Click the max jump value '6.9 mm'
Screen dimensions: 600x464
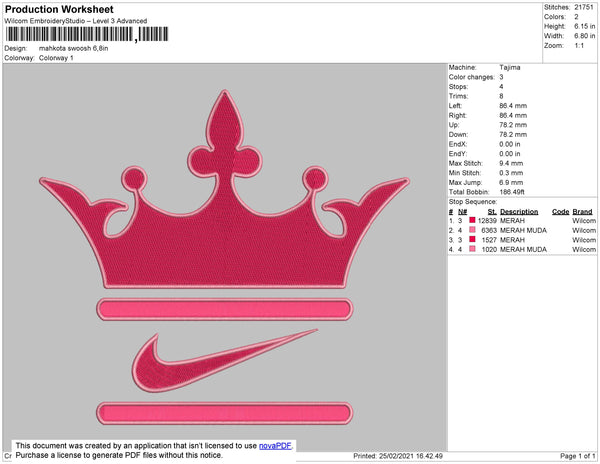pyautogui.click(x=511, y=182)
